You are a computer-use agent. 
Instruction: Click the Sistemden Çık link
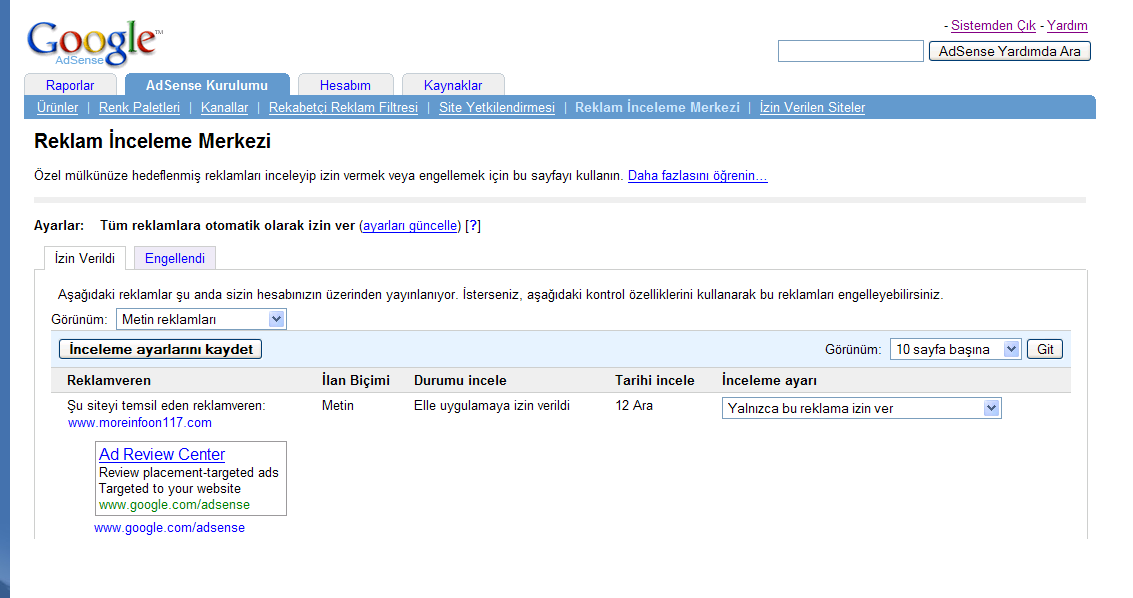click(x=993, y=25)
